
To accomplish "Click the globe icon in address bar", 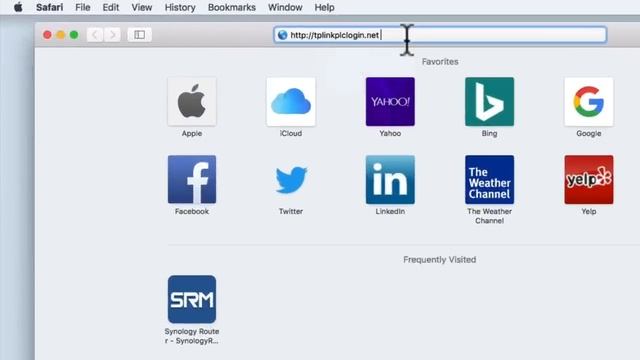I will (x=282, y=35).
